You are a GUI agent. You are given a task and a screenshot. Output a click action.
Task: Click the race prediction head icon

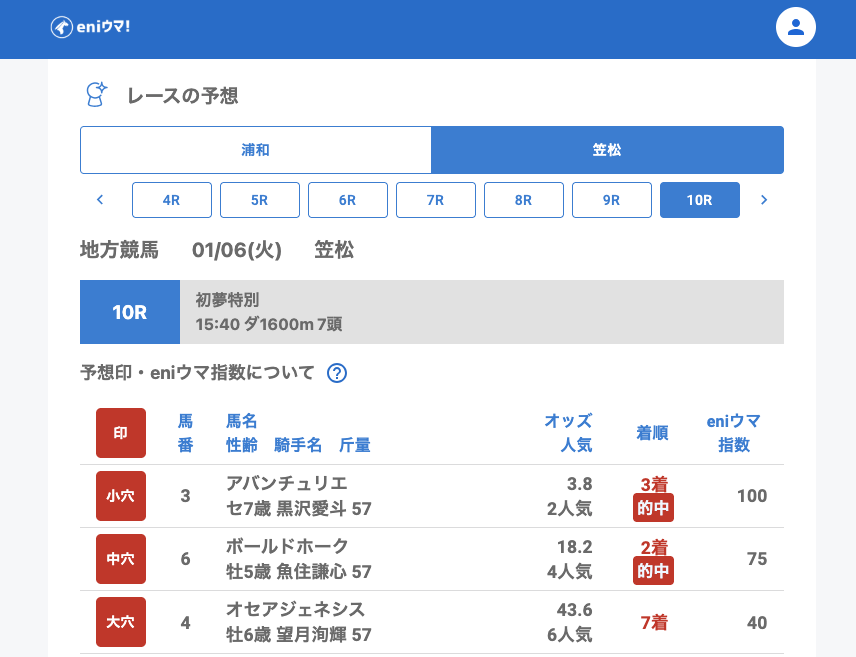(96, 95)
